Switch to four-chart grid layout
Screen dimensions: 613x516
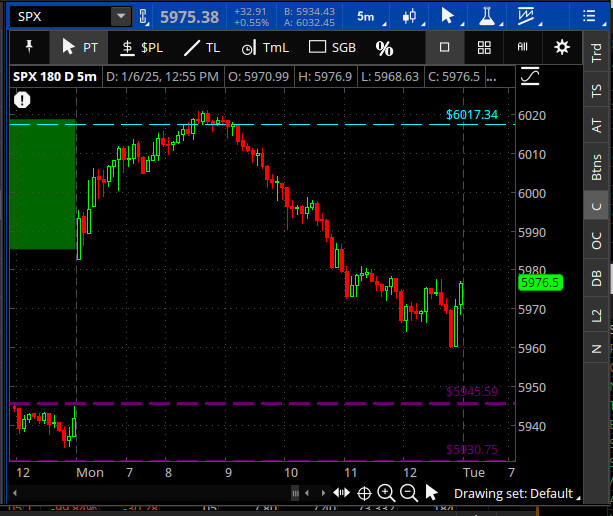[484, 47]
